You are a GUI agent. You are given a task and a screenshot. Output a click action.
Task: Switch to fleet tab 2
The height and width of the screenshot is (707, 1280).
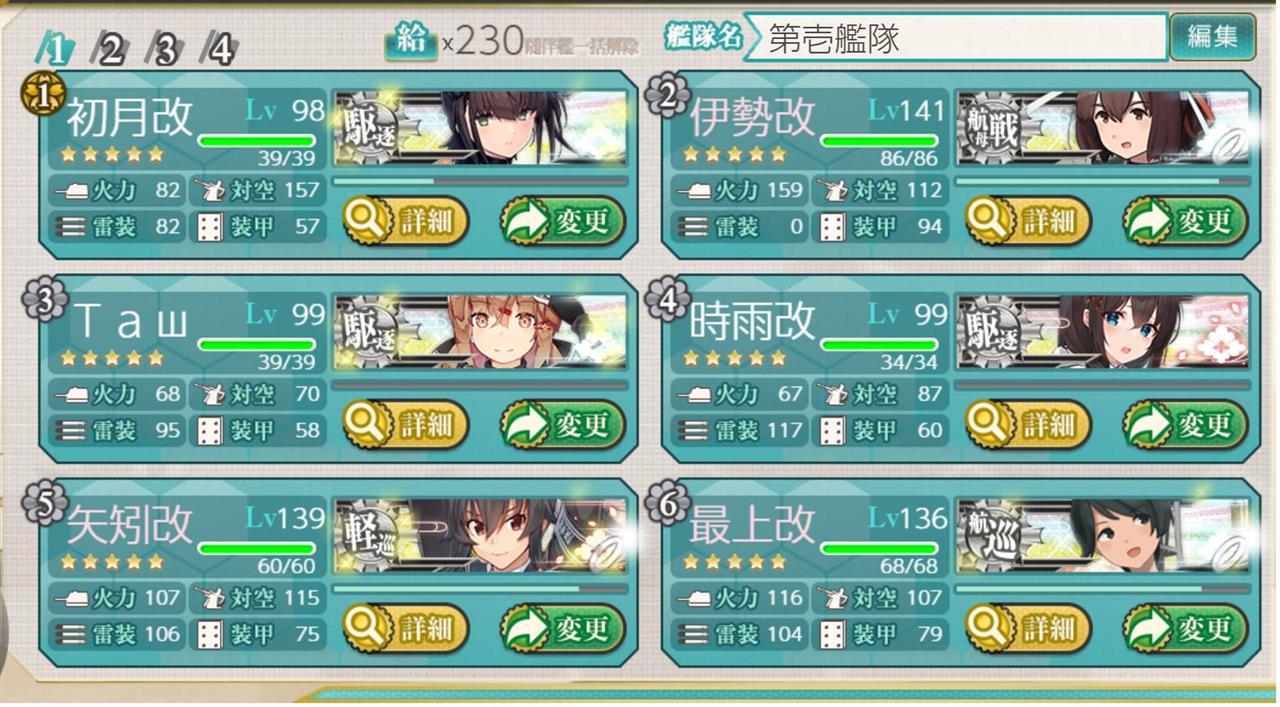coord(108,48)
